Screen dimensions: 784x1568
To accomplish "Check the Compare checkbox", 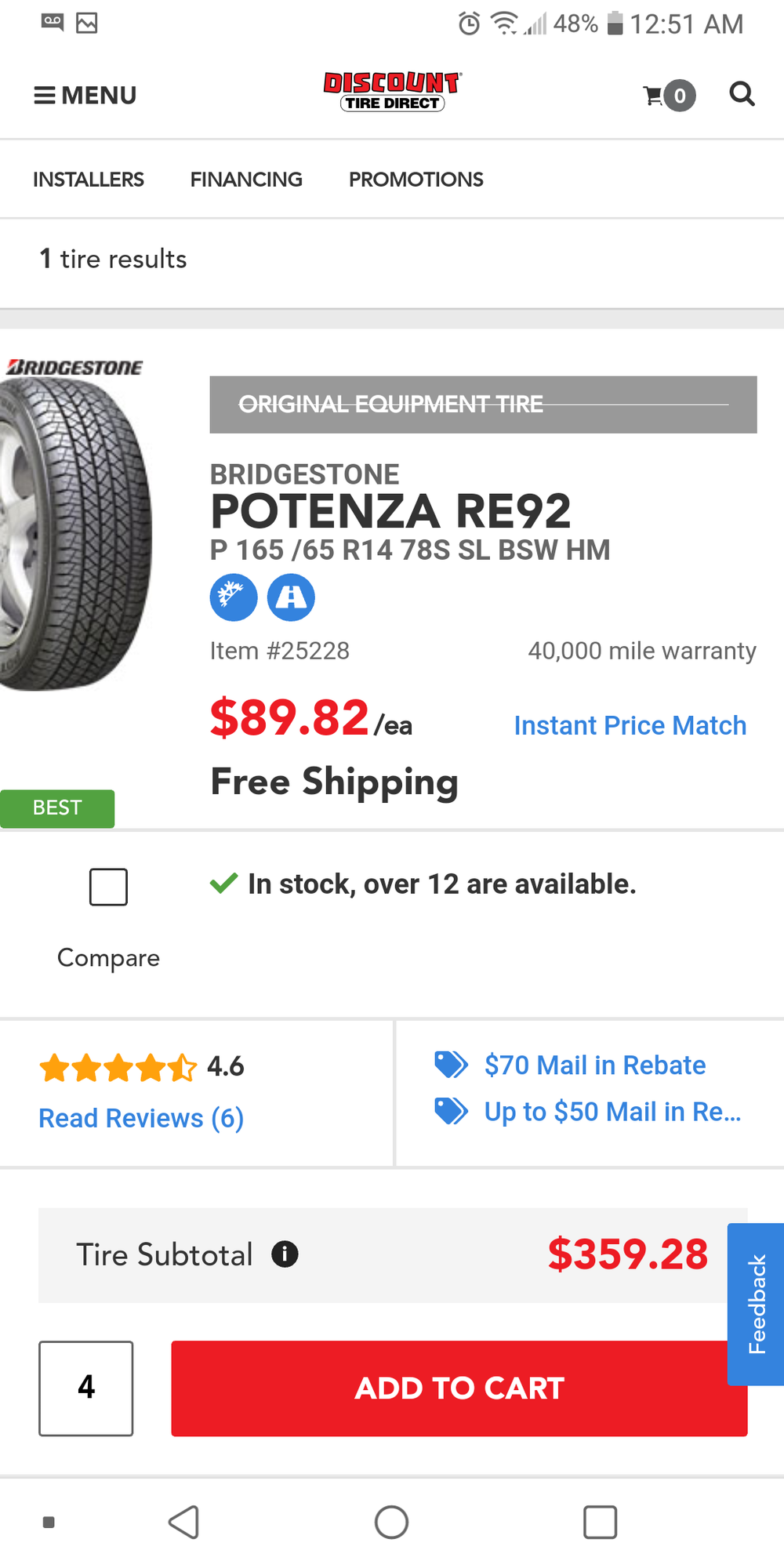I will coord(108,887).
